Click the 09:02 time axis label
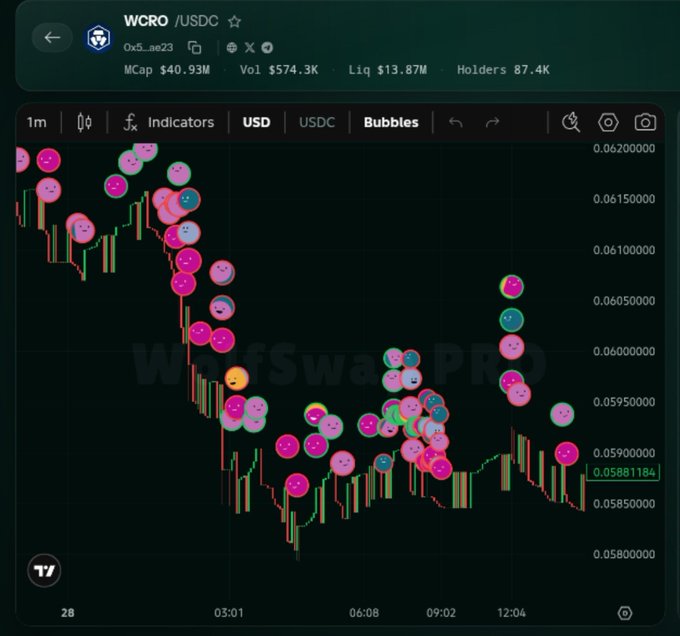 tap(441, 613)
